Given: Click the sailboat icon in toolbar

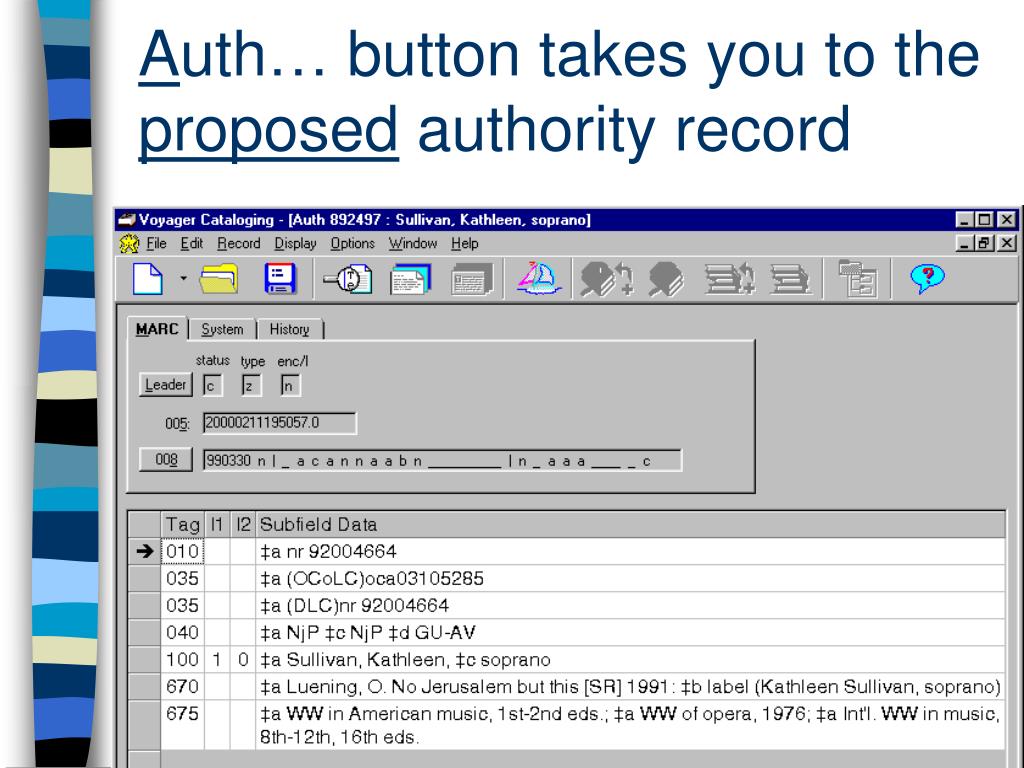Looking at the screenshot, I should (x=538, y=279).
